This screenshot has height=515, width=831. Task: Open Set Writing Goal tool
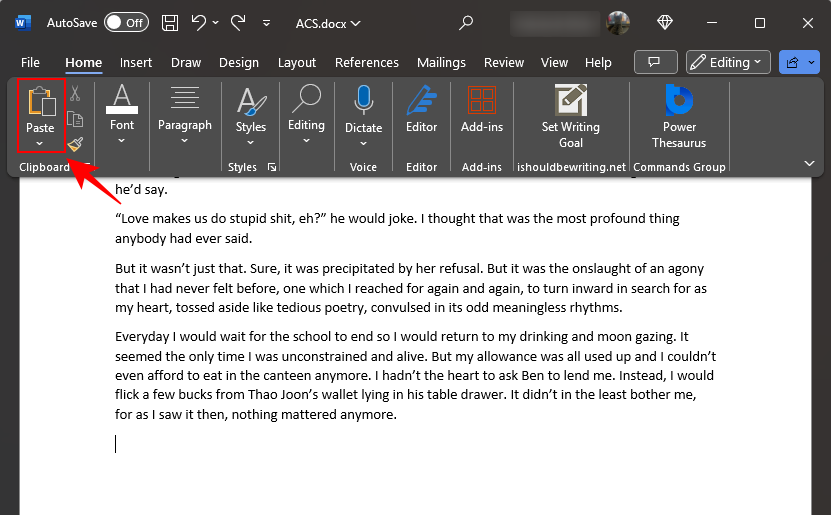pyautogui.click(x=571, y=101)
